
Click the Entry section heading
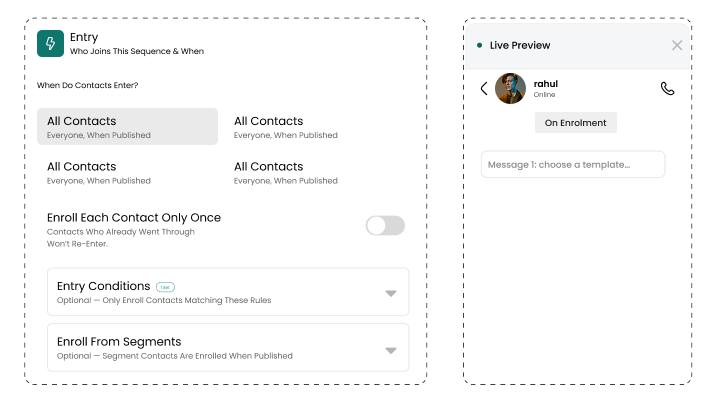pyautogui.click(x=84, y=37)
